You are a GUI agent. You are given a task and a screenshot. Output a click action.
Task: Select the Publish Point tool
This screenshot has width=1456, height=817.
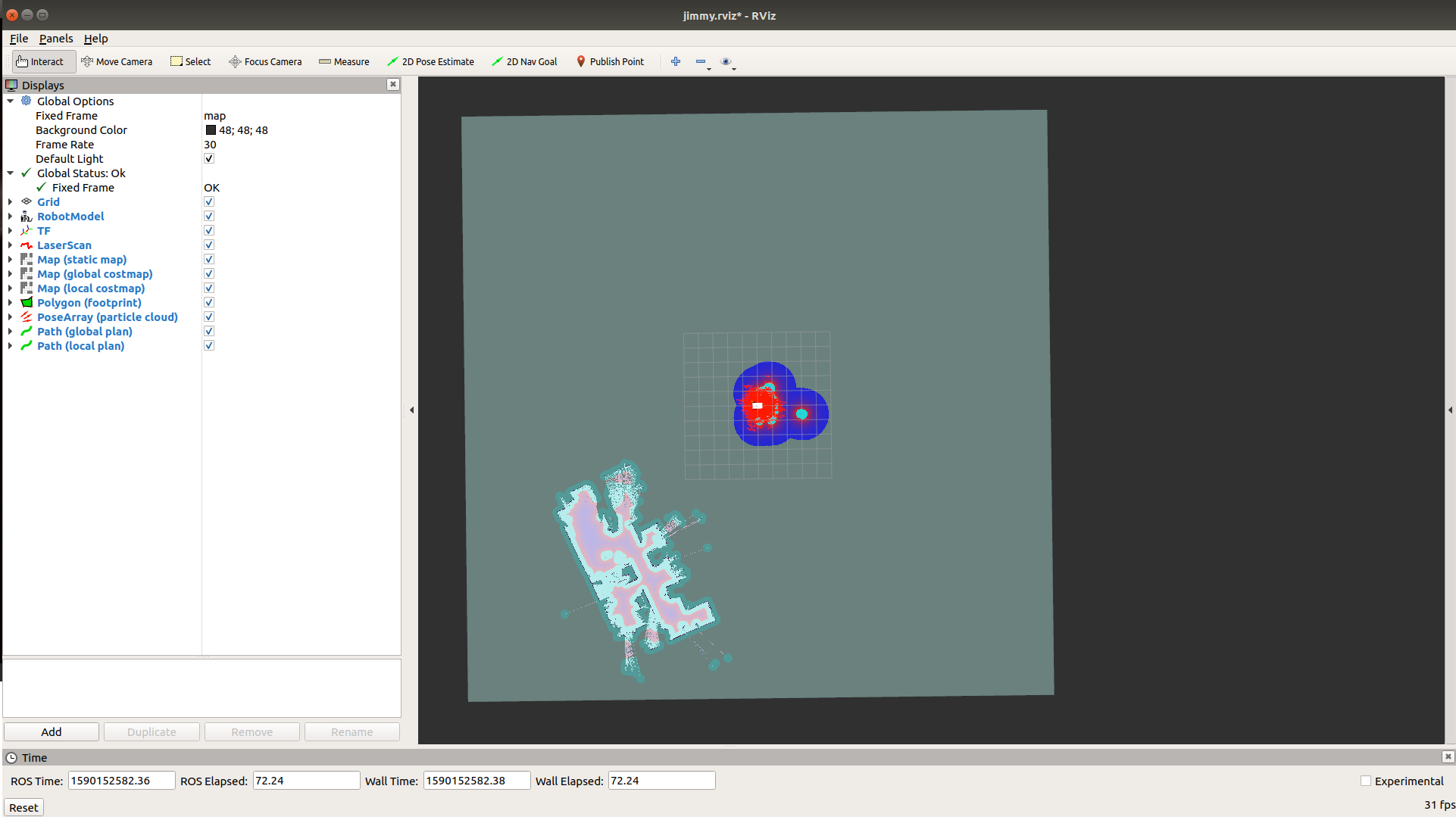[x=610, y=61]
